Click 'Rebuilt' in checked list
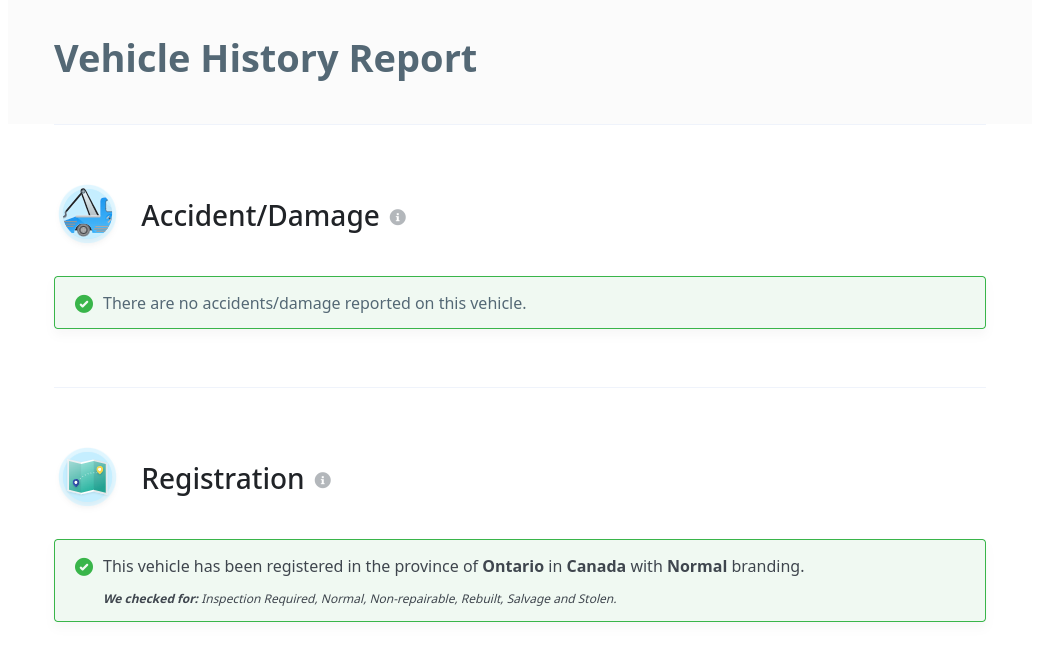The image size is (1045, 655). pyautogui.click(x=481, y=599)
